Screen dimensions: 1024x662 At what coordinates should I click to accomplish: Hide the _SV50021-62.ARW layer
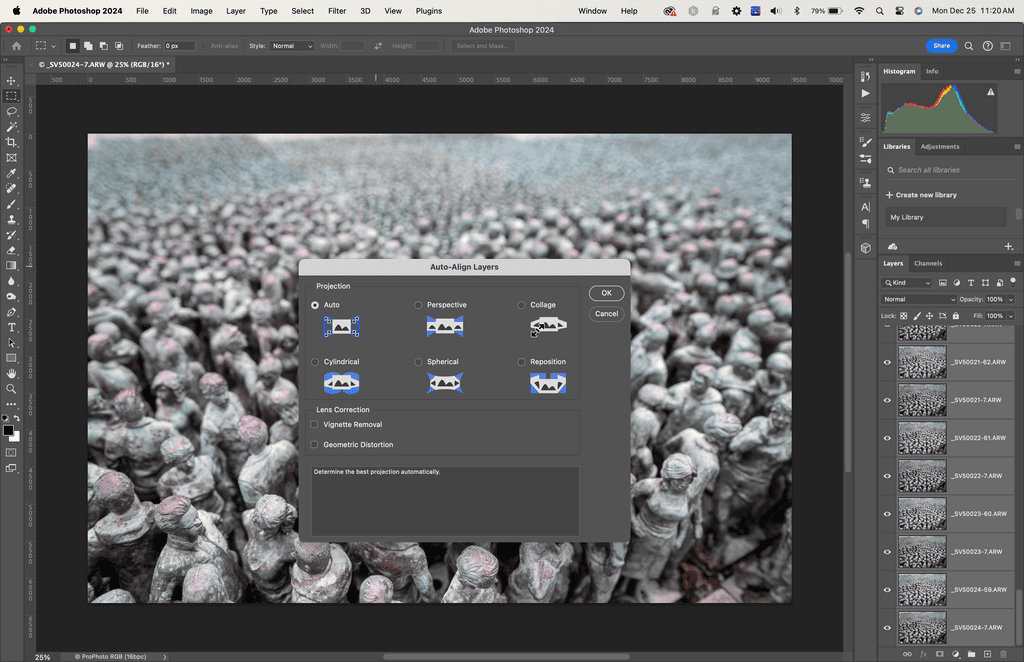point(887,362)
